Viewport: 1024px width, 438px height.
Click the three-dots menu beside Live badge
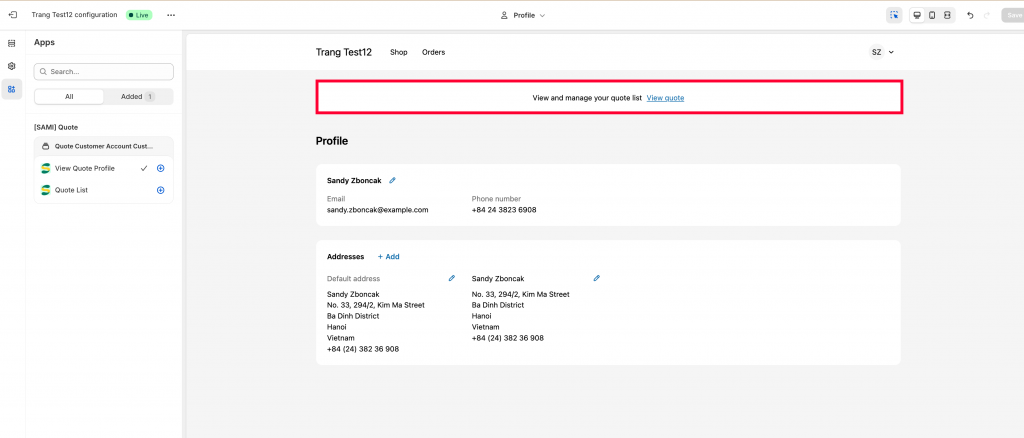click(x=171, y=15)
